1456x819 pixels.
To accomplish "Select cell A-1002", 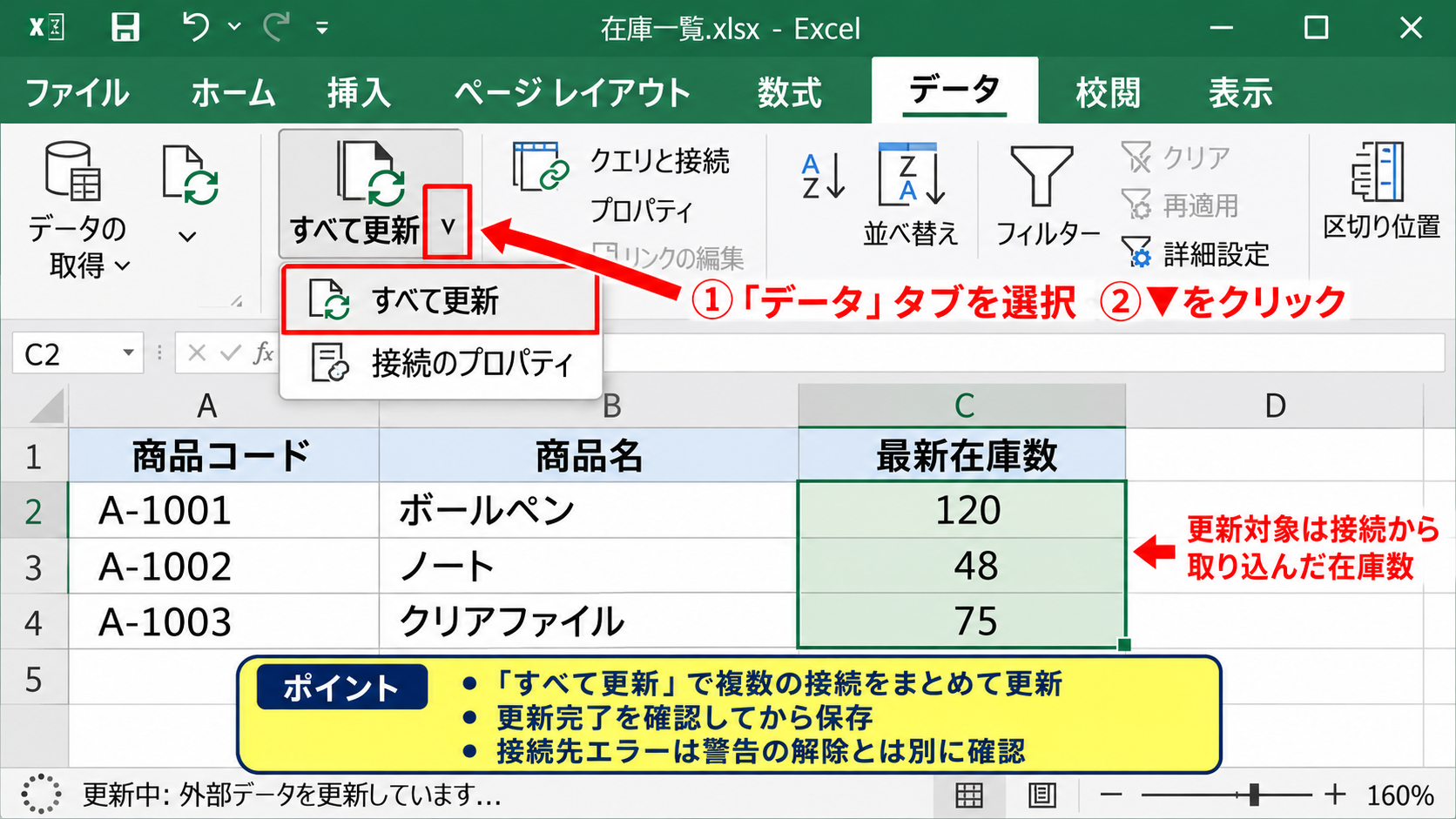I will 224,566.
